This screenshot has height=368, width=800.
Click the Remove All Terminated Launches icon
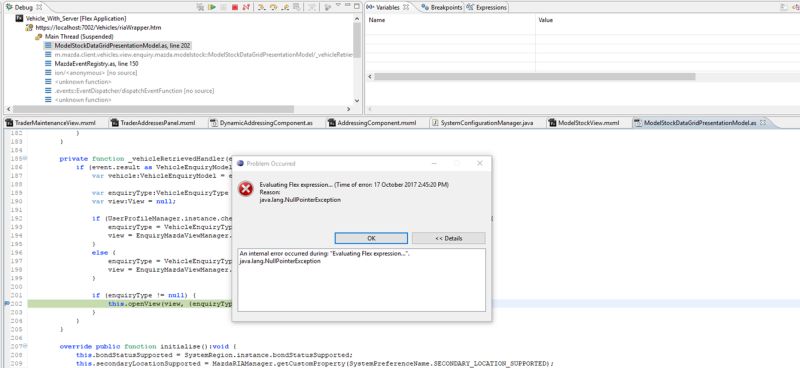[200, 7]
